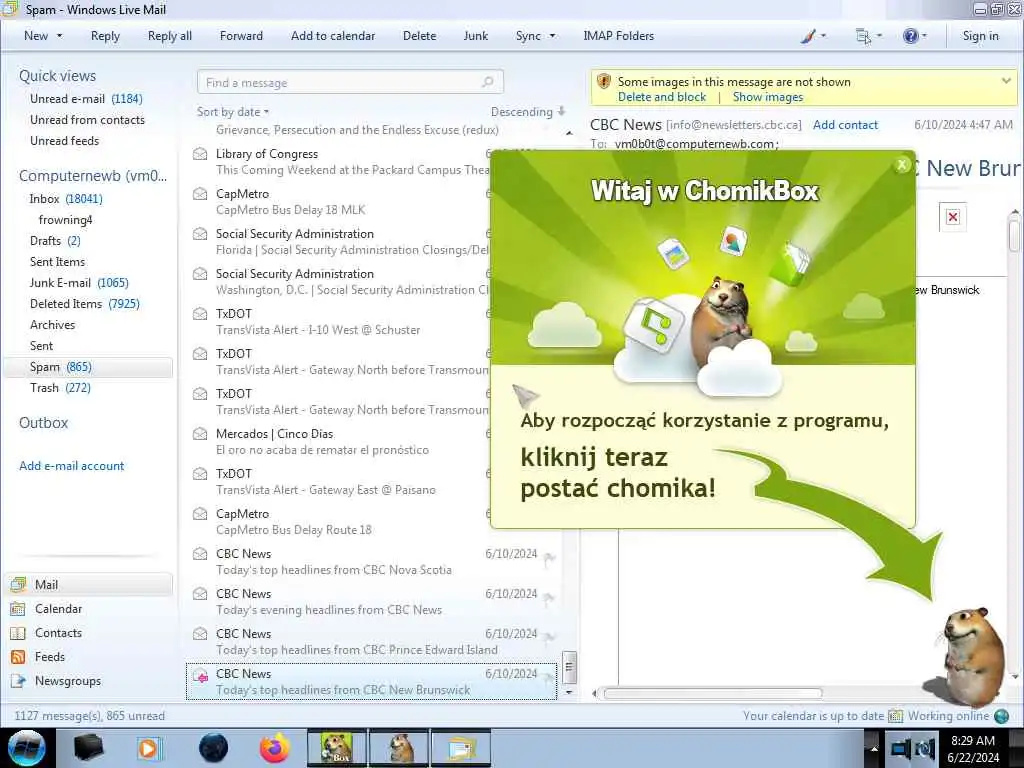Click Show images link
This screenshot has height=768, width=1024.
click(x=767, y=97)
